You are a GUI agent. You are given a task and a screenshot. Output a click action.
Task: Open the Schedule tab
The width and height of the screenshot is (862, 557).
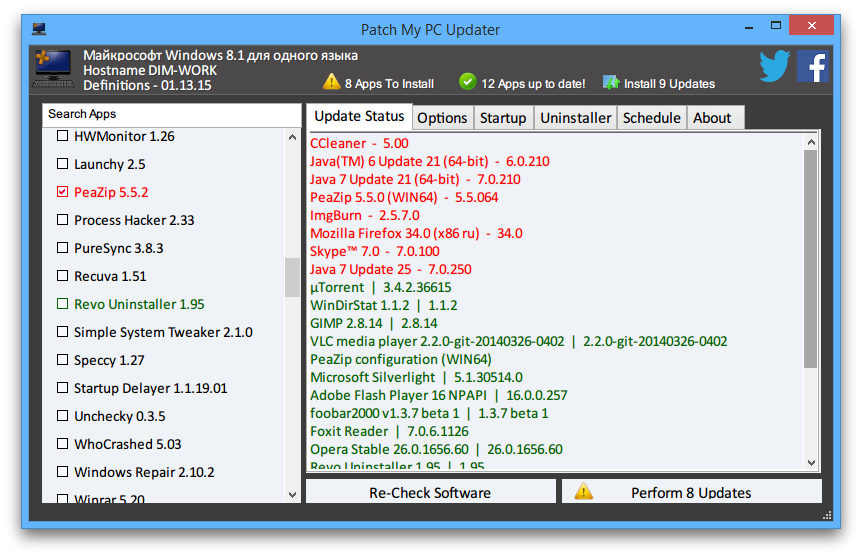[651, 118]
